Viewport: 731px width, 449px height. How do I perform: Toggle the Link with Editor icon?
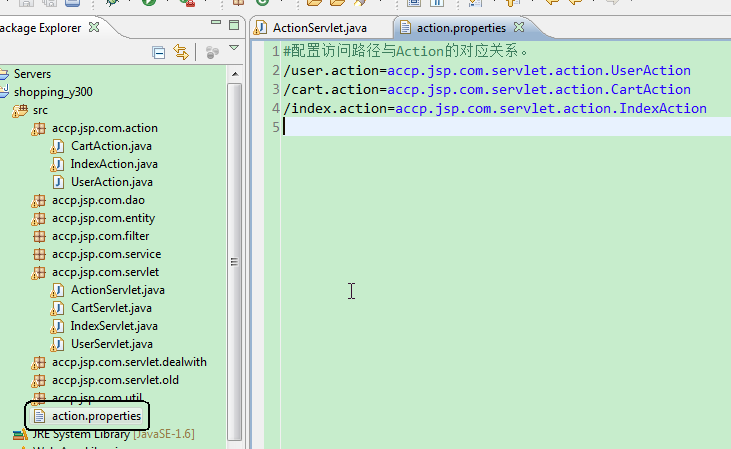coord(181,52)
